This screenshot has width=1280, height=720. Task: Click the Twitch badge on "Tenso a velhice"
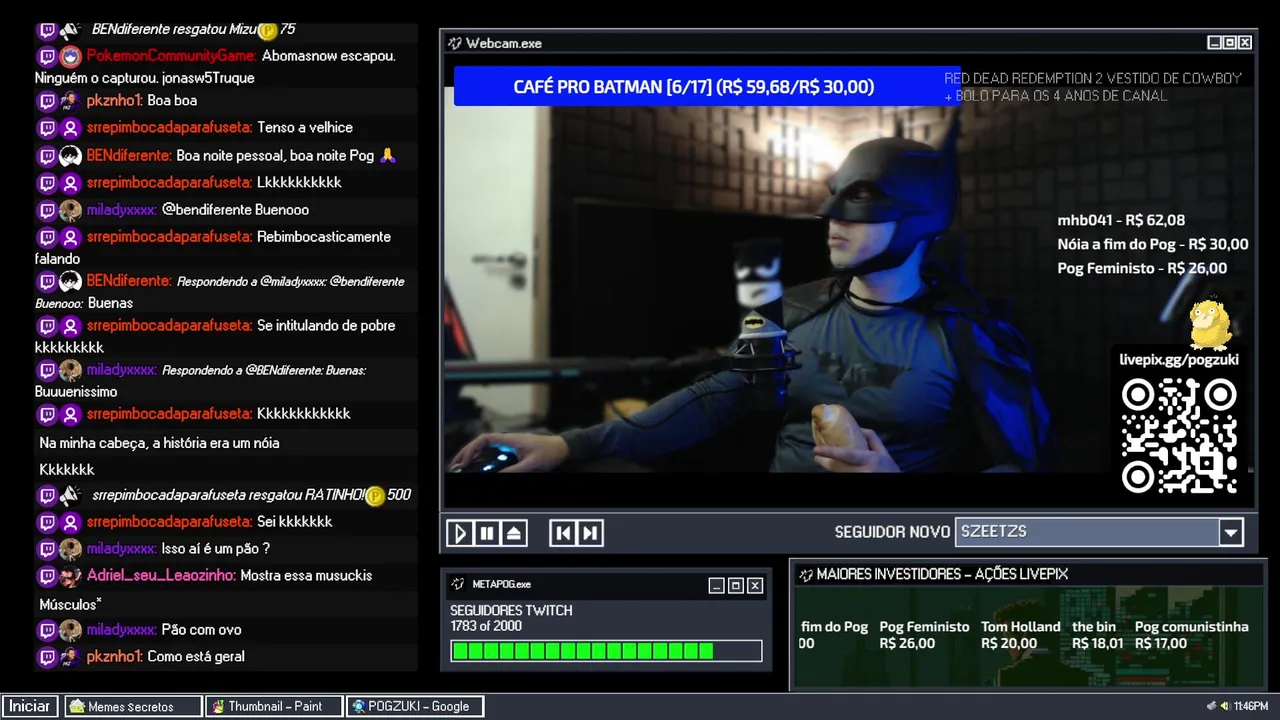47,127
